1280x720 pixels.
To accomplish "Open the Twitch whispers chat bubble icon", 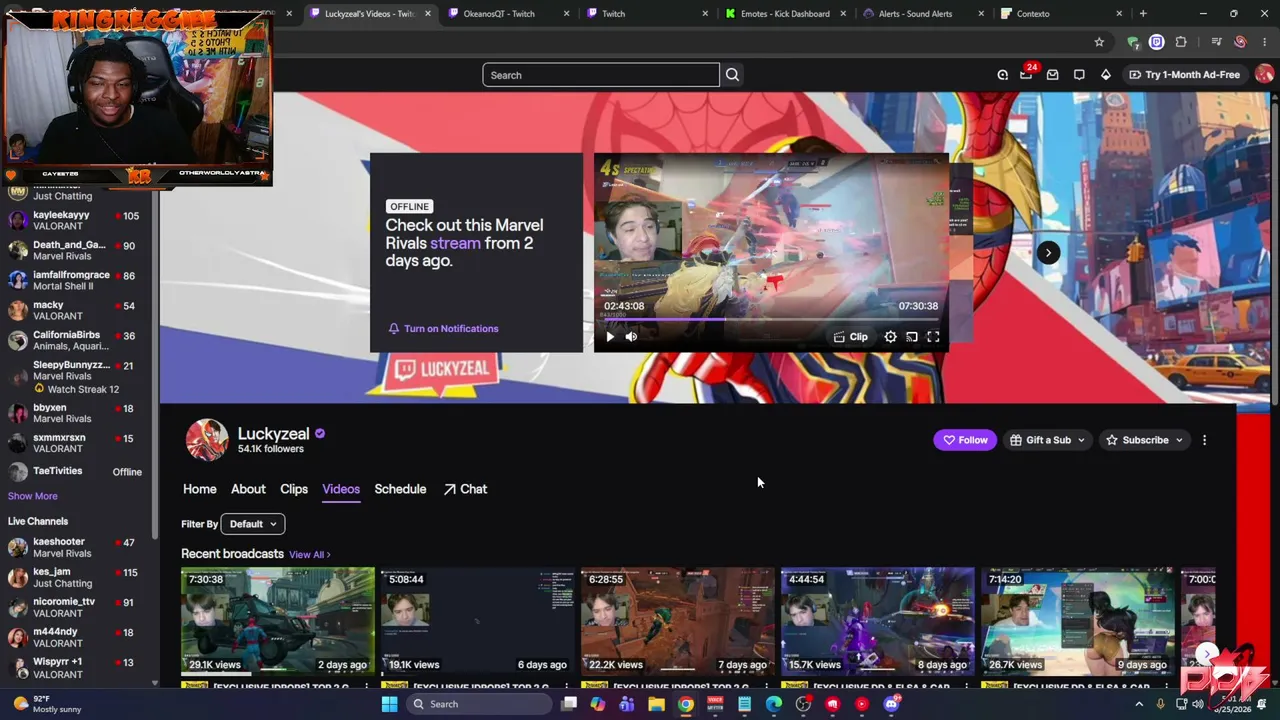I will pyautogui.click(x=1079, y=75).
